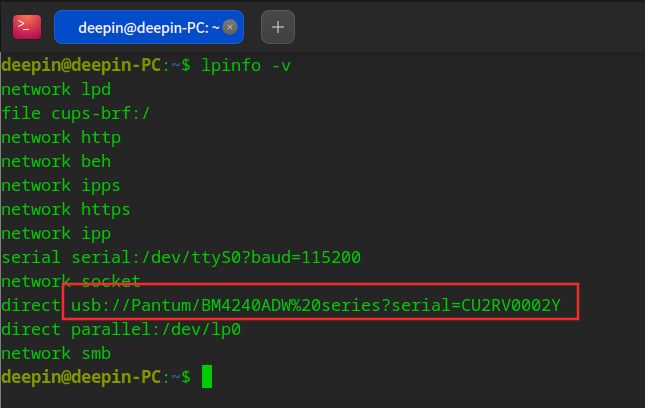Click the serial:/dev/ttyS0?baud=115200 text

coord(216,257)
